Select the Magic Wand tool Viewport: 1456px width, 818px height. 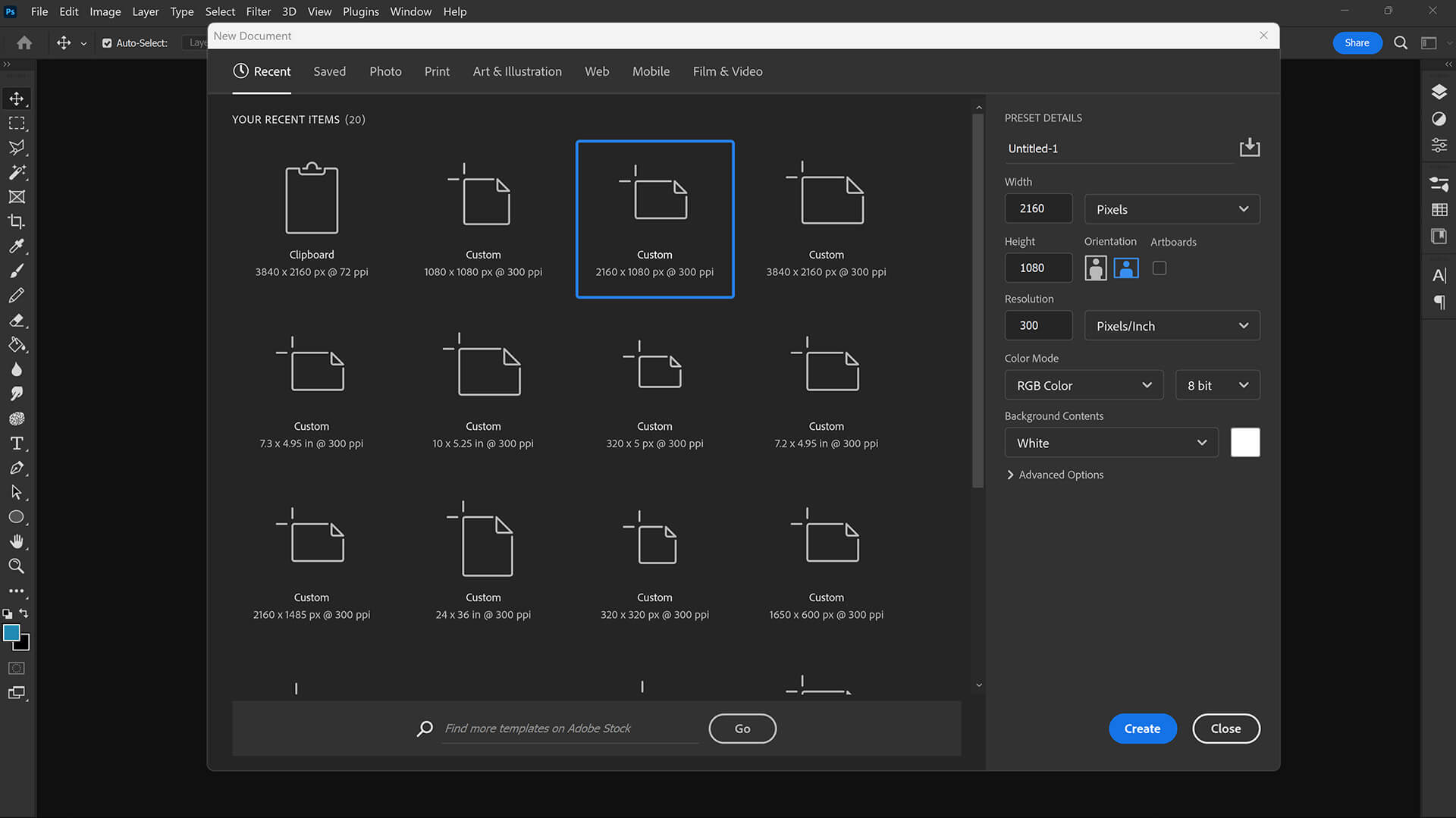point(17,172)
